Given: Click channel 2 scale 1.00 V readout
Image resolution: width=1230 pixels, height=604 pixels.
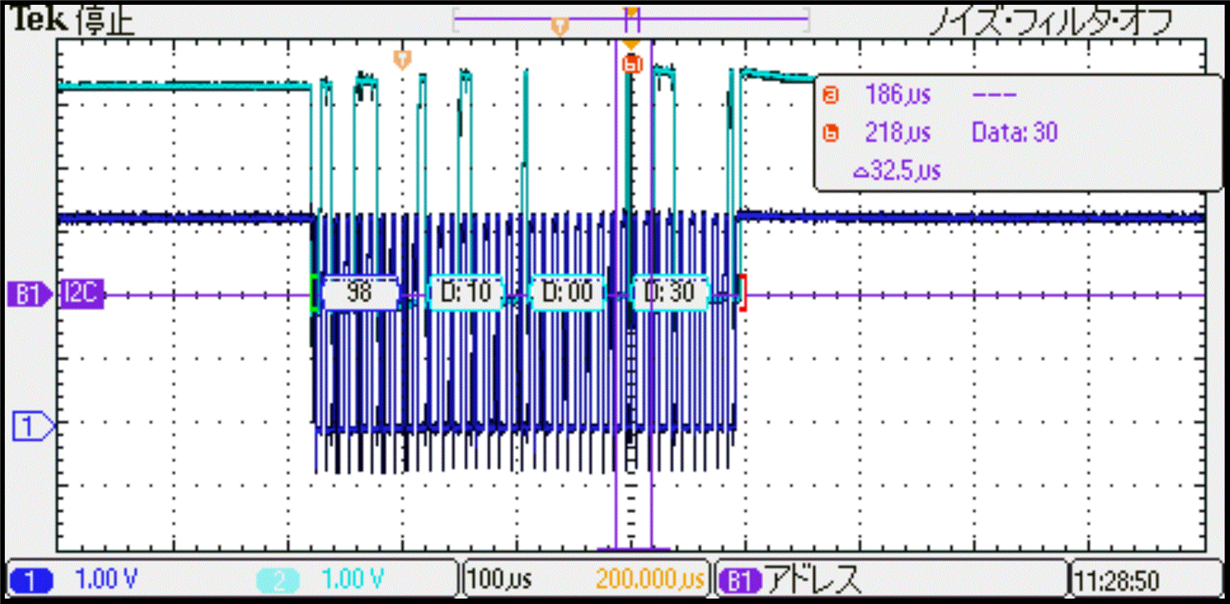Looking at the screenshot, I should (x=354, y=578).
